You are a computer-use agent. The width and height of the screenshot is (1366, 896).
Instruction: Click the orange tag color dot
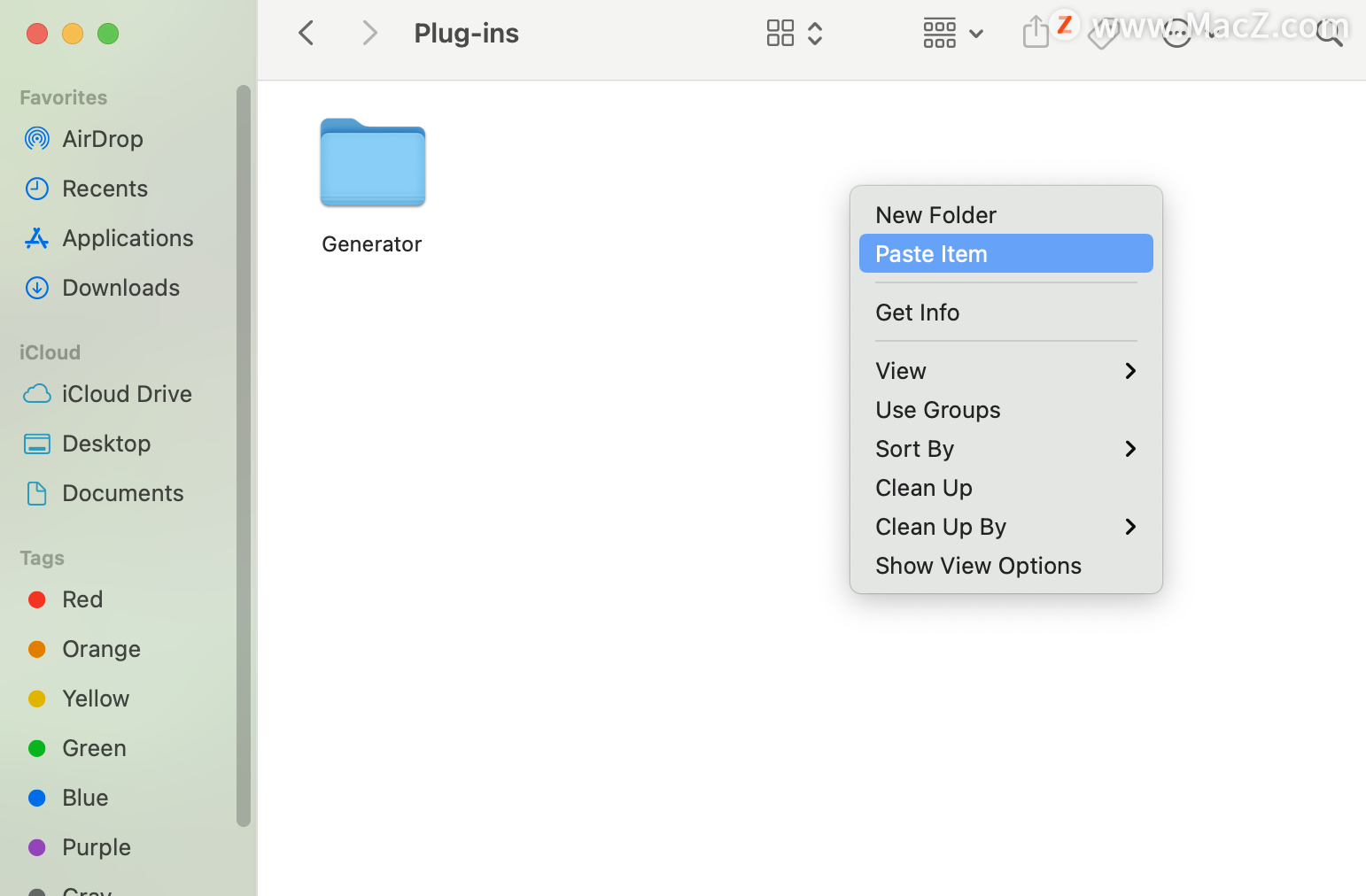[x=37, y=649]
